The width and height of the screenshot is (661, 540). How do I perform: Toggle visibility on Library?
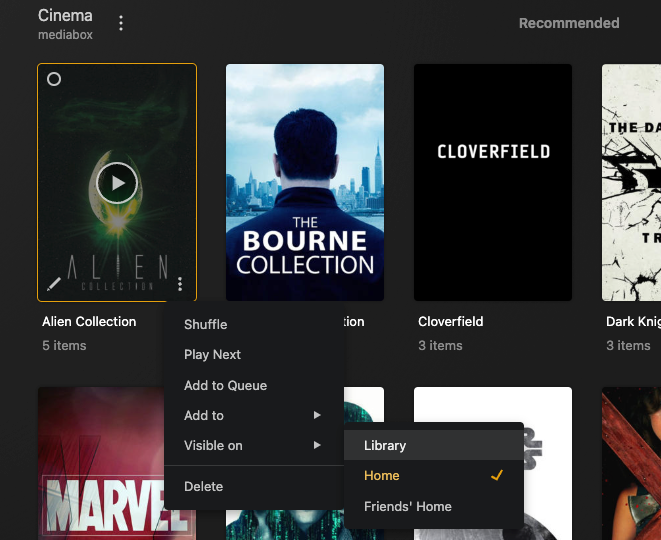click(434, 445)
